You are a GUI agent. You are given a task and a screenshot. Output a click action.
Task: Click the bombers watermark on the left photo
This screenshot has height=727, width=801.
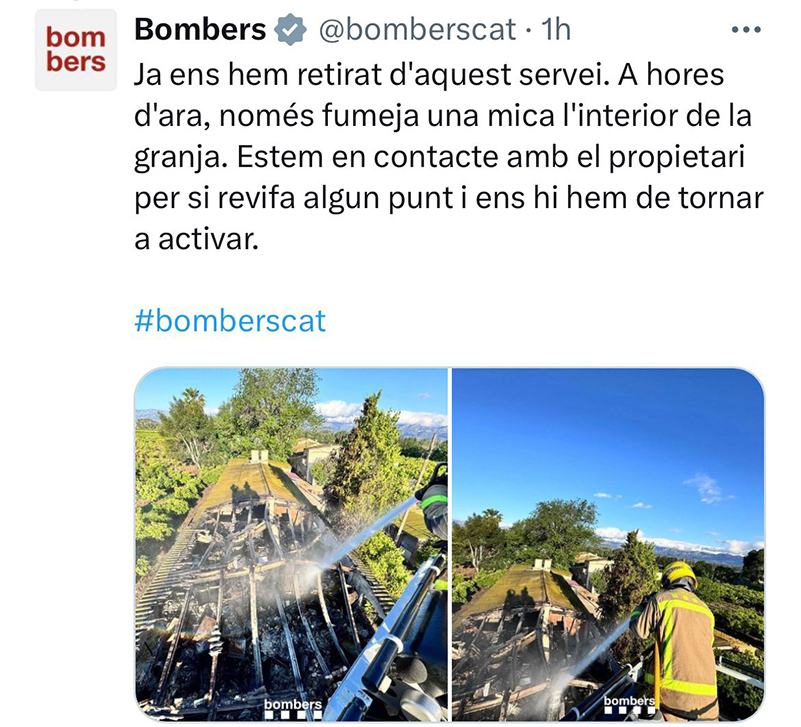(x=293, y=708)
